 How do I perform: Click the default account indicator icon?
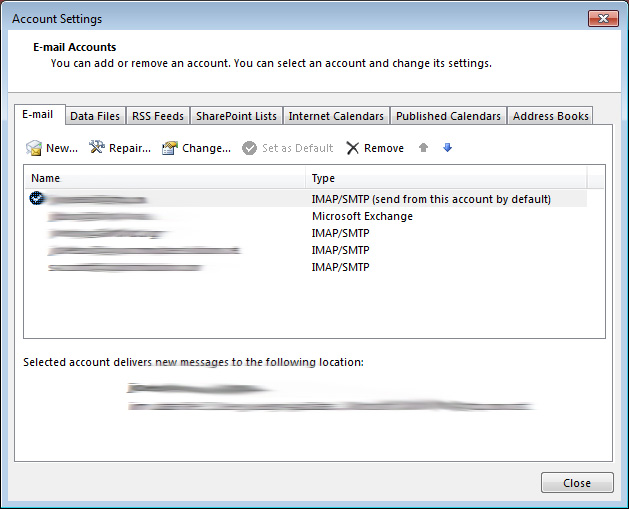(37, 198)
